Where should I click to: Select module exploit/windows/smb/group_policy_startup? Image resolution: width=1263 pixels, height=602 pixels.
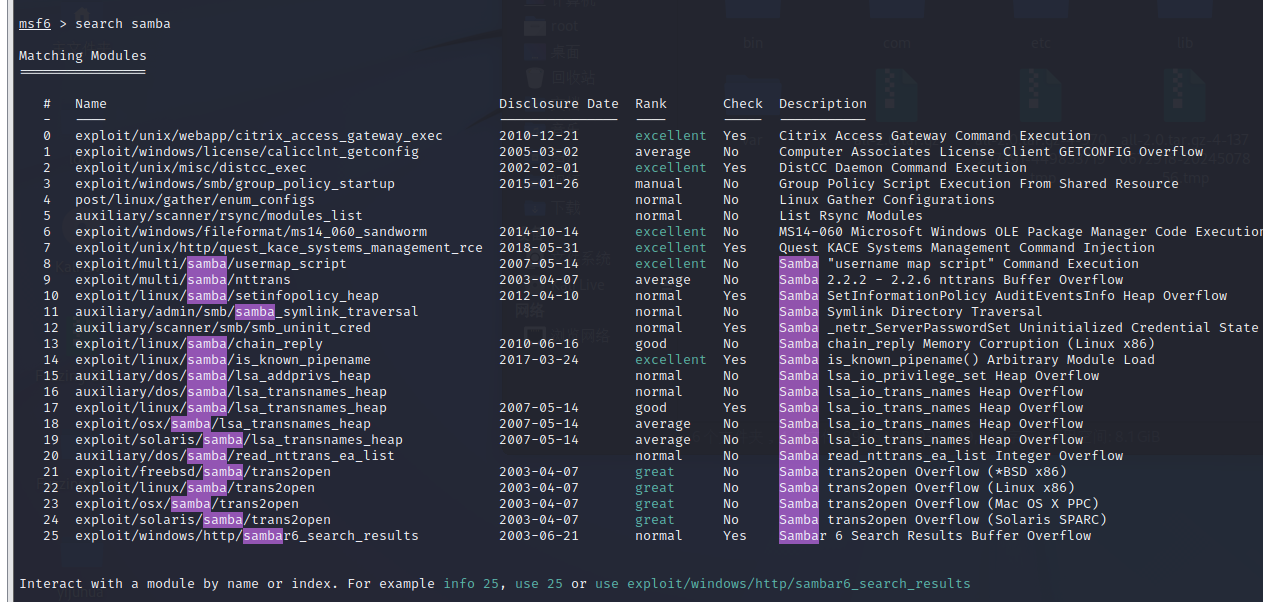(x=235, y=183)
